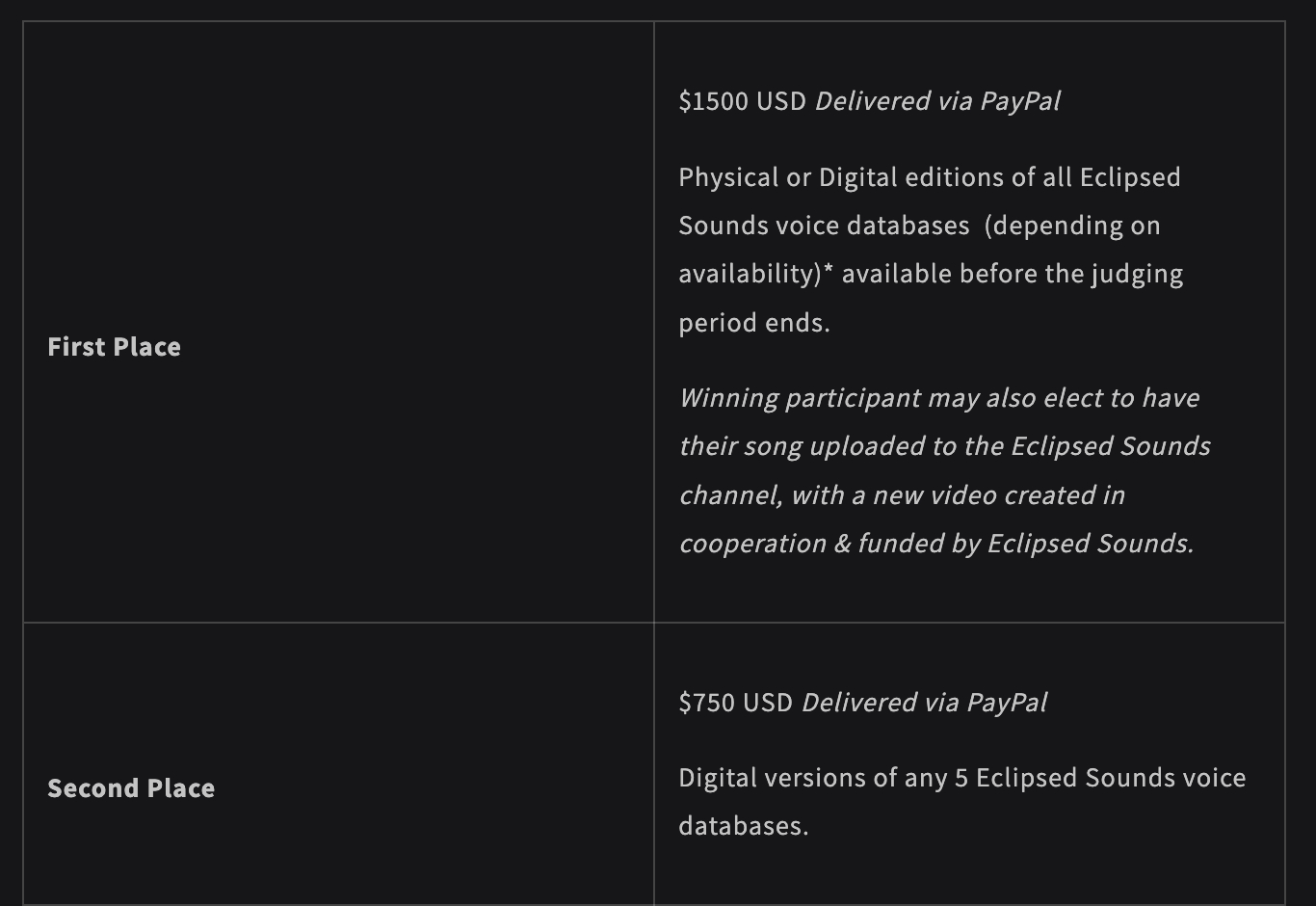
Task: Click the "$1500 USD" prize amount
Action: (x=742, y=101)
